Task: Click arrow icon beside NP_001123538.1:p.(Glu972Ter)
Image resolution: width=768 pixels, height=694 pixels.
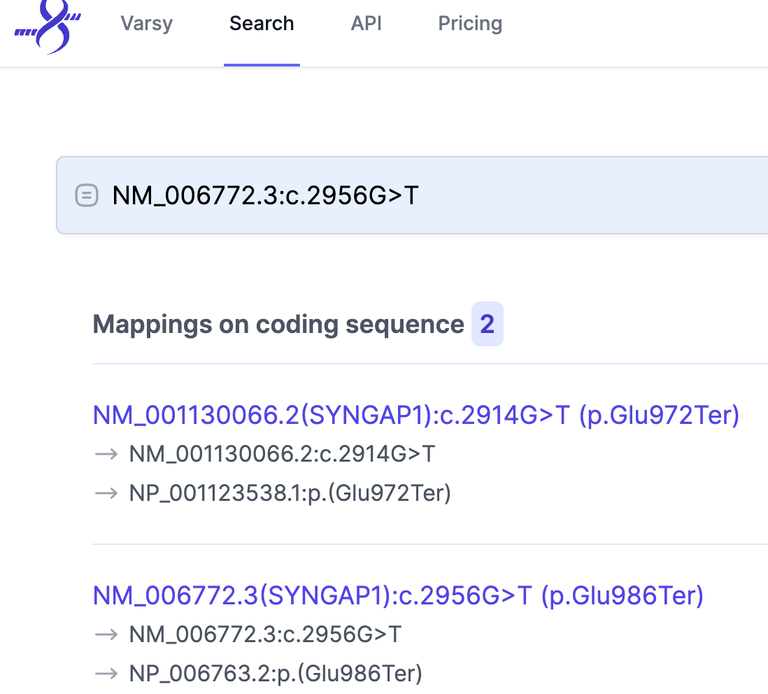Action: pyautogui.click(x=106, y=493)
